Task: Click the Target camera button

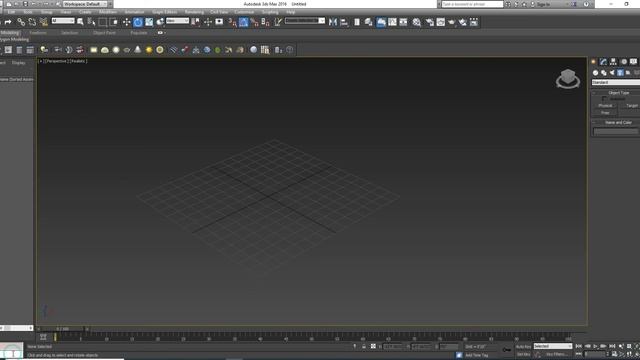Action: click(631, 106)
